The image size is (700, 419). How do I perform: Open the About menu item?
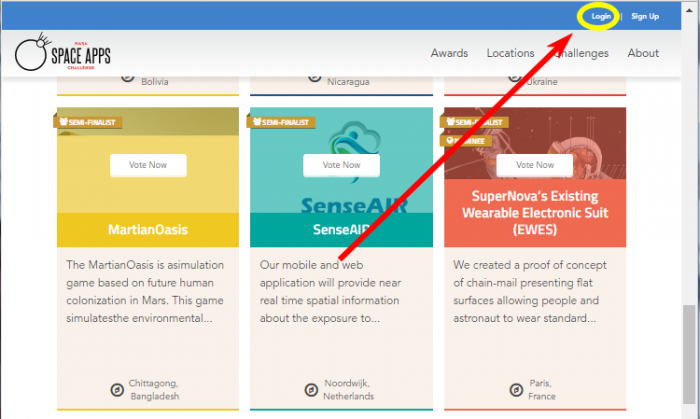(x=643, y=53)
